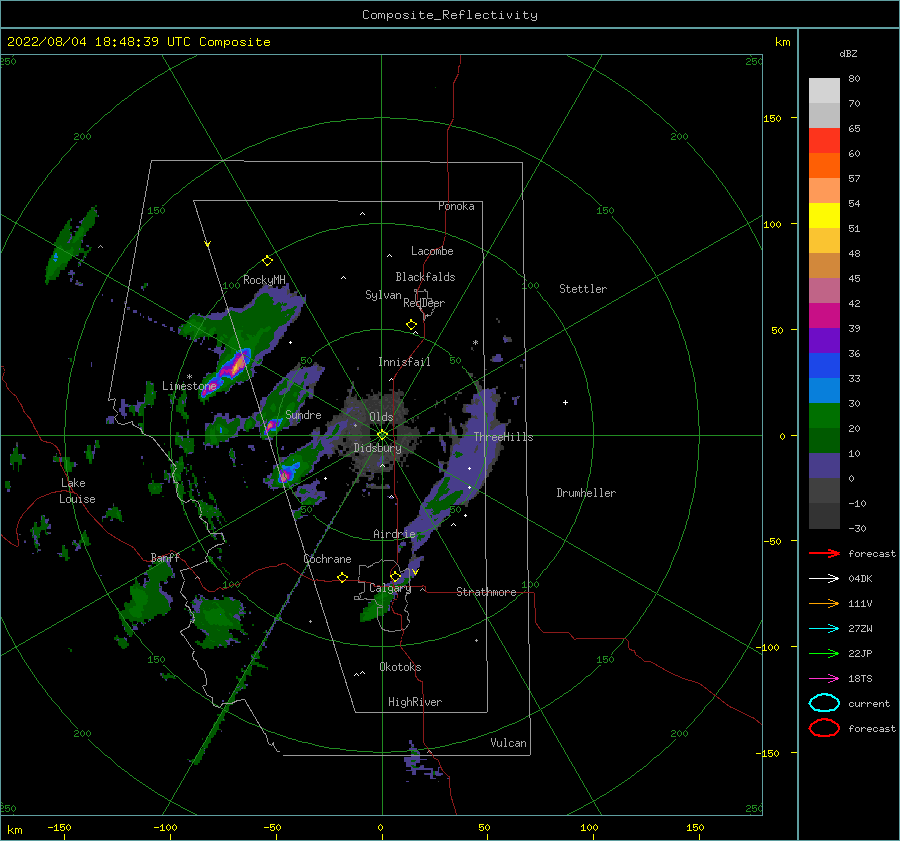Select the Sundre label
Image resolution: width=900 pixels, height=841 pixels.
coord(304,415)
